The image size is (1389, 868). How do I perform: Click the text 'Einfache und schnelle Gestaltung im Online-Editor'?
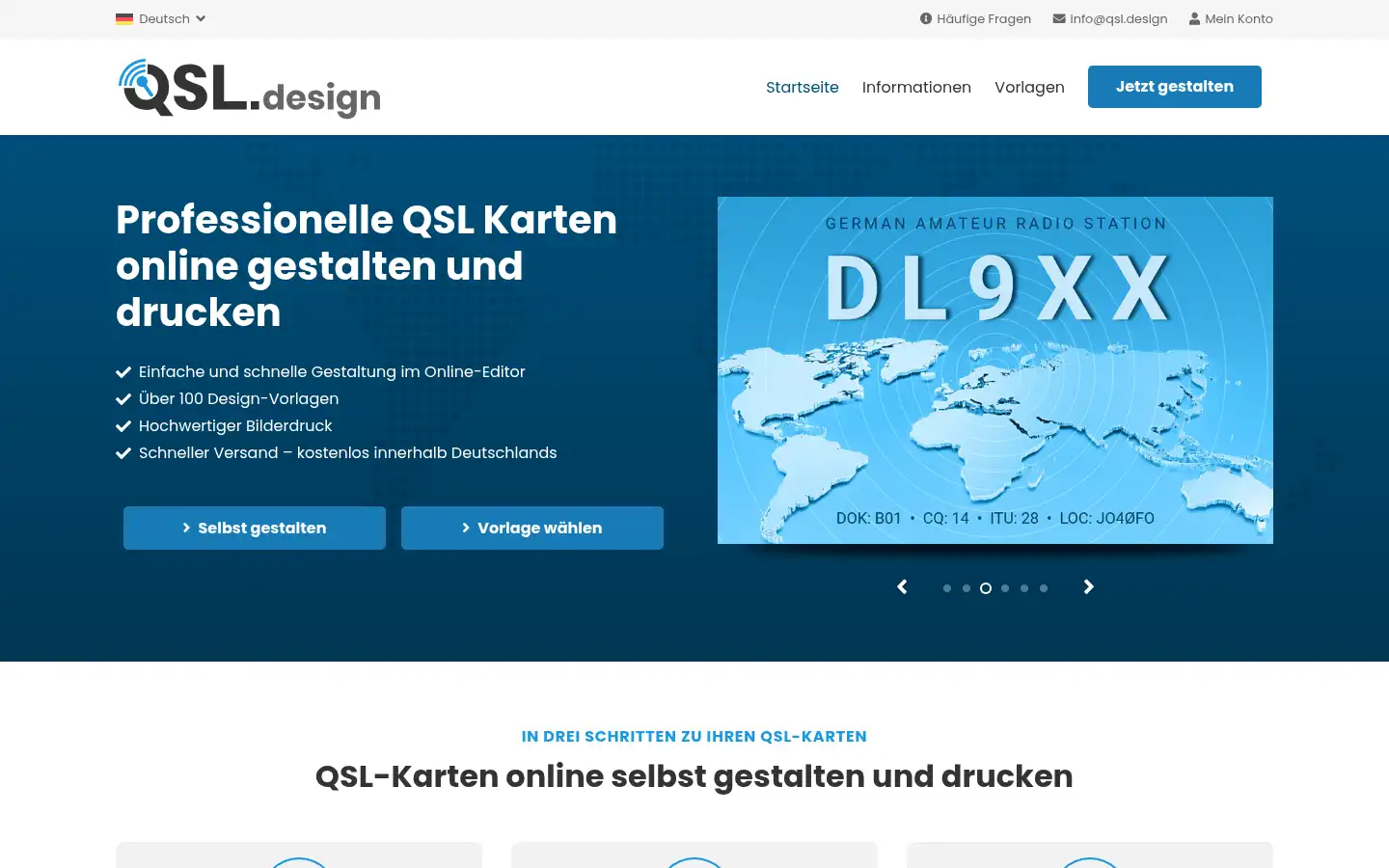tap(332, 371)
